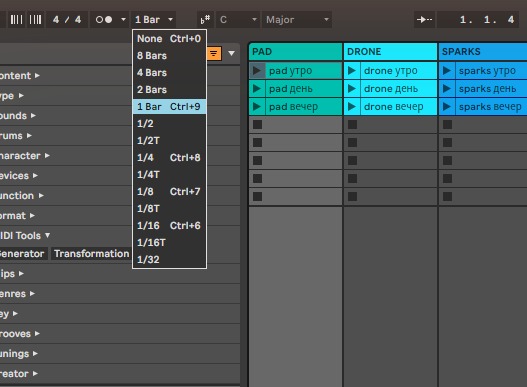Open the browser filter options triangle menu
The height and width of the screenshot is (387, 527).
pos(231,53)
